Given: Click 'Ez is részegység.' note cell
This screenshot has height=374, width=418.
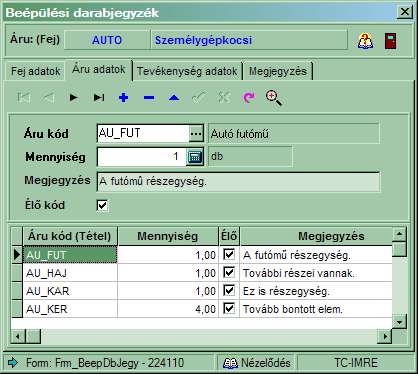Looking at the screenshot, I should pyautogui.click(x=316, y=291).
